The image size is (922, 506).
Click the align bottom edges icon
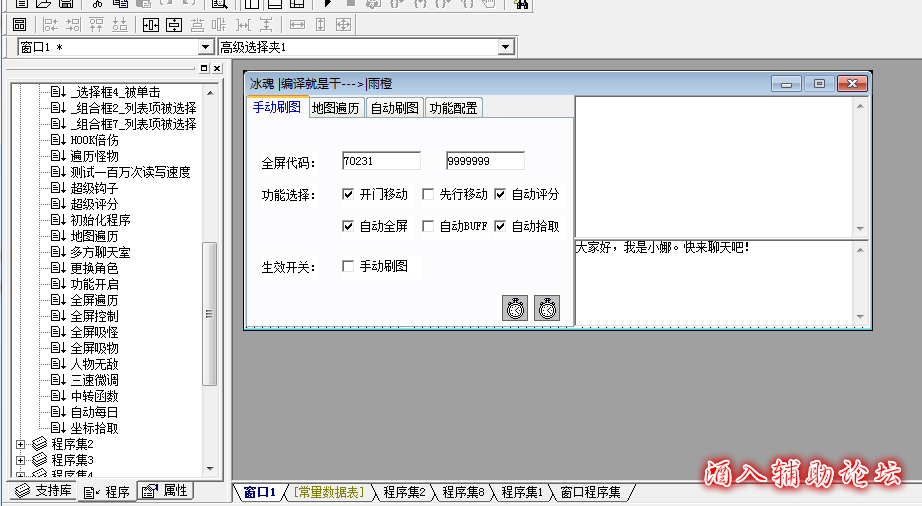pos(120,25)
